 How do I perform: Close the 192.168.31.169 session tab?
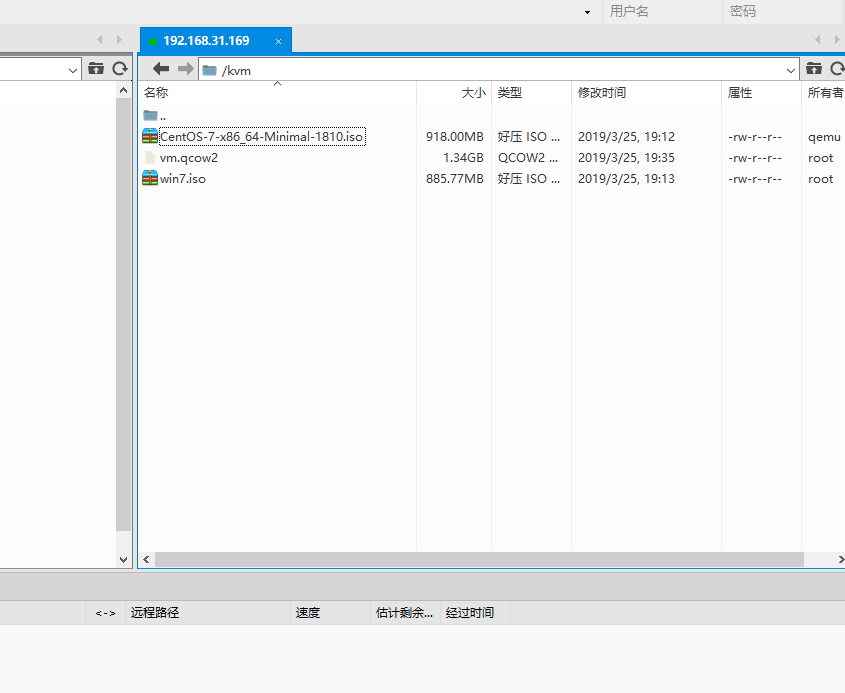click(x=278, y=41)
